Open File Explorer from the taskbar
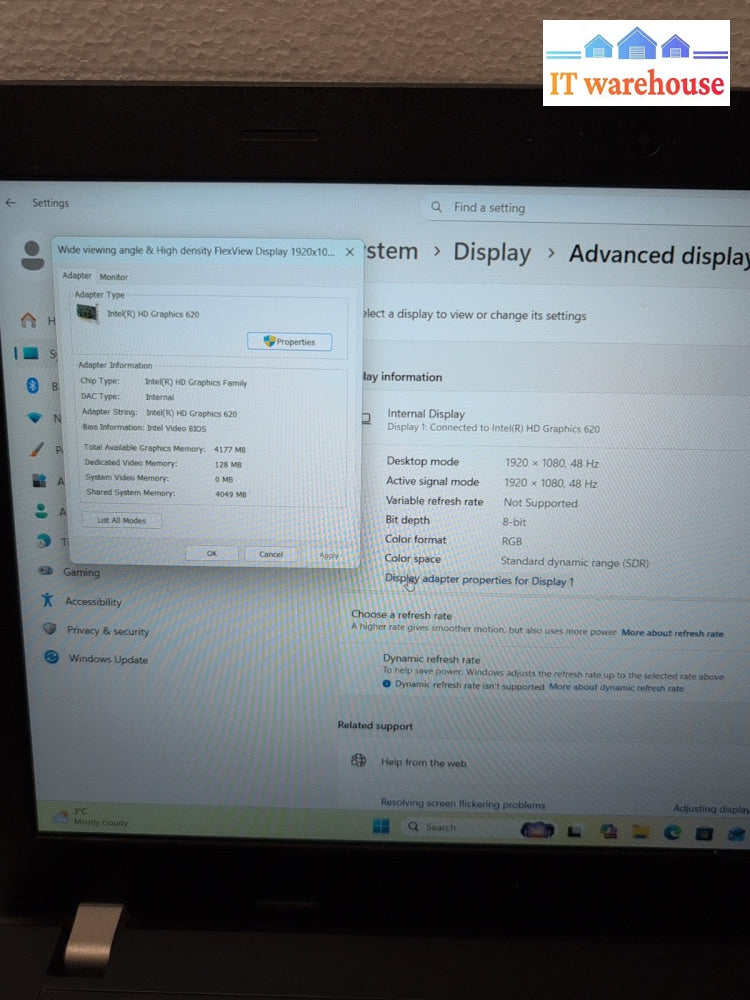This screenshot has height=1000, width=750. (x=640, y=831)
